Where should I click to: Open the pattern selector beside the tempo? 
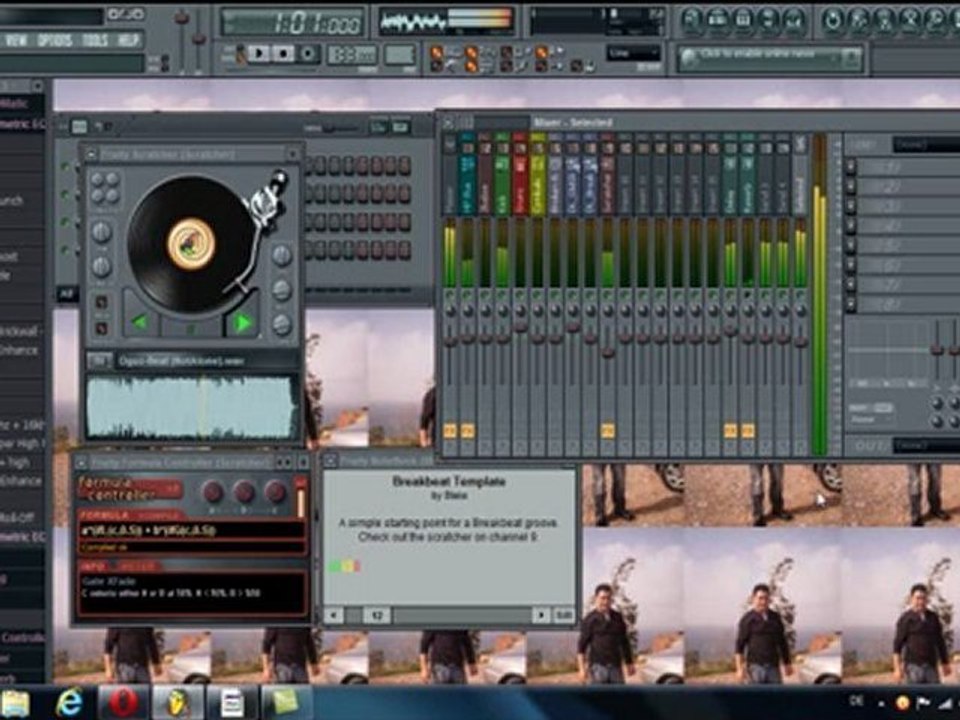click(399, 54)
